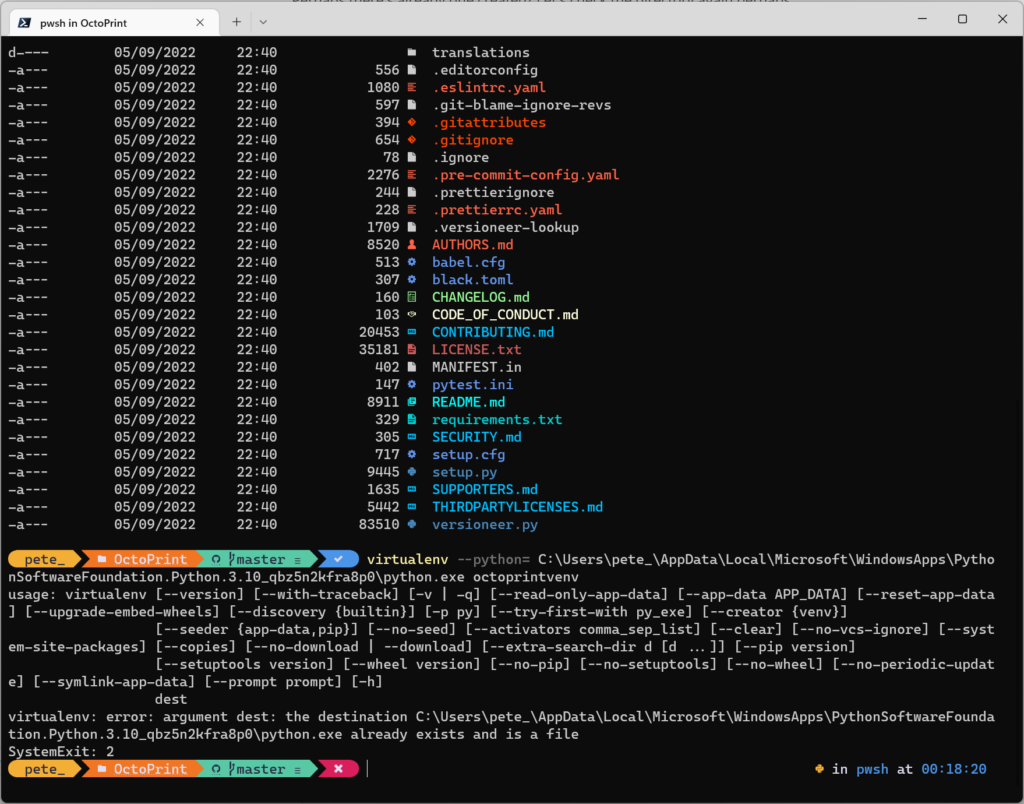Click the file name .versioneer-lookup
Image resolution: width=1024 pixels, height=804 pixels.
505,227
